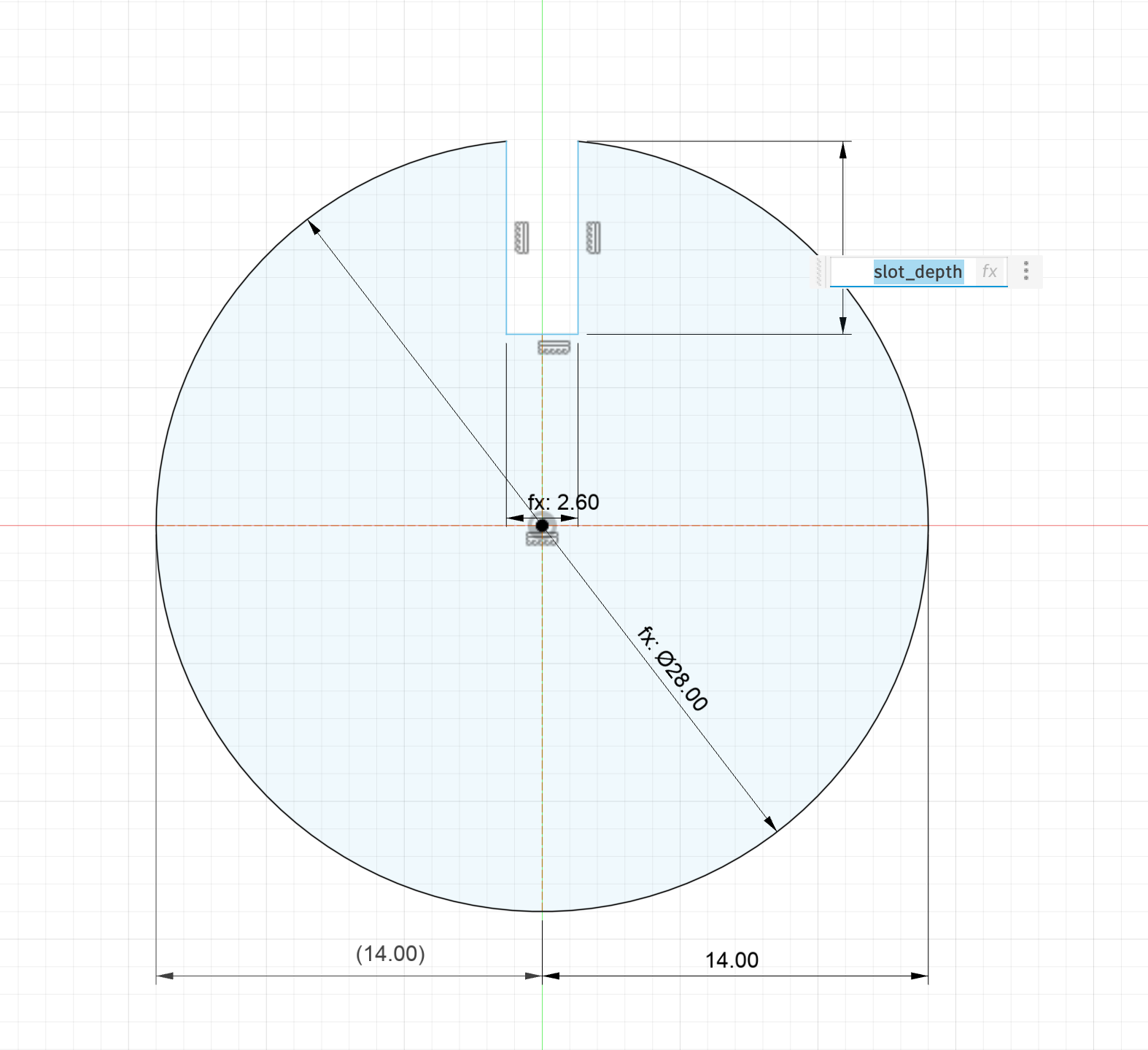1148x1050 pixels.
Task: Grab the drag handle left of dimension input
Action: coord(819,271)
